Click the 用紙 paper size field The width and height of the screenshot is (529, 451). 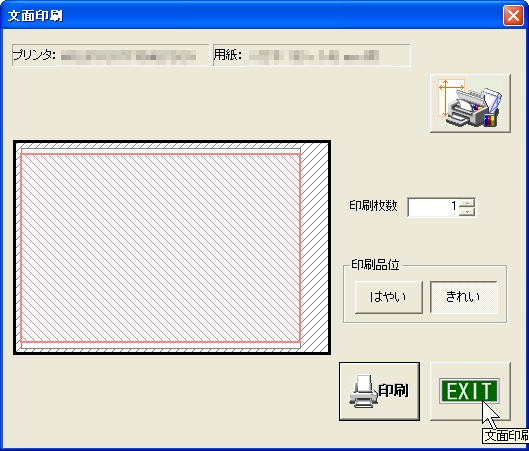point(312,55)
